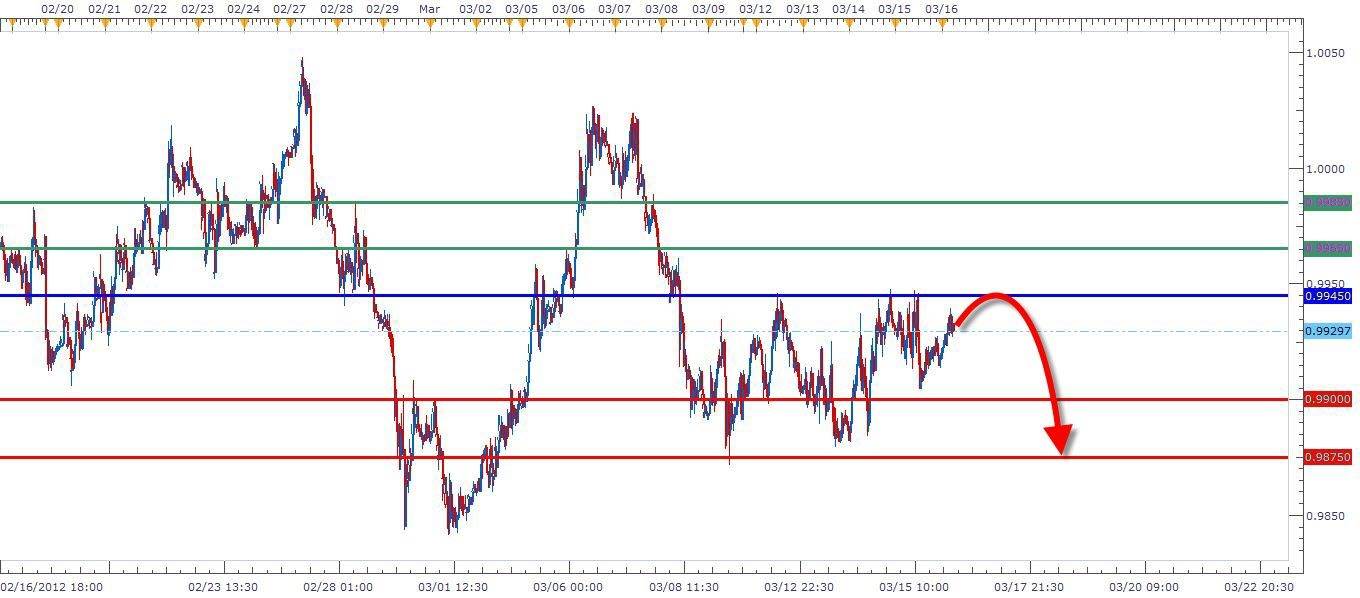Click the 03/14 date on top axis
The image size is (1360, 598).
848,8
